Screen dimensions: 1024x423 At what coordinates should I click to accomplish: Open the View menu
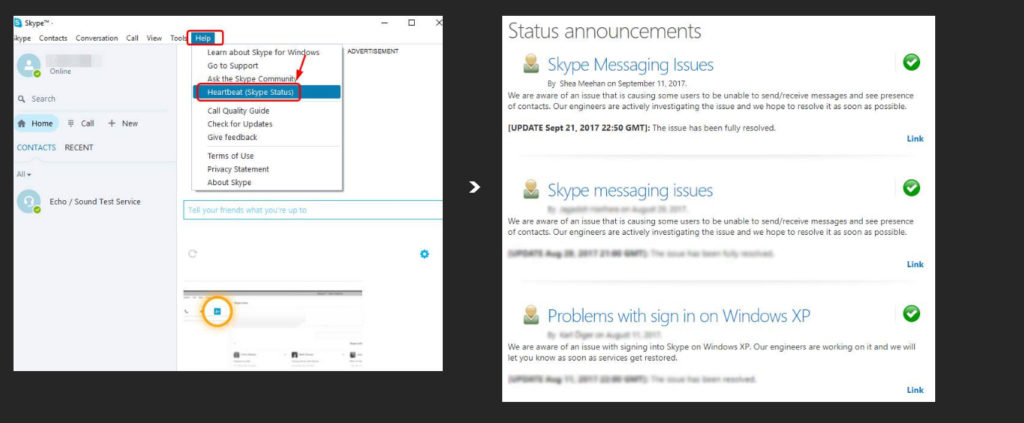(x=154, y=39)
